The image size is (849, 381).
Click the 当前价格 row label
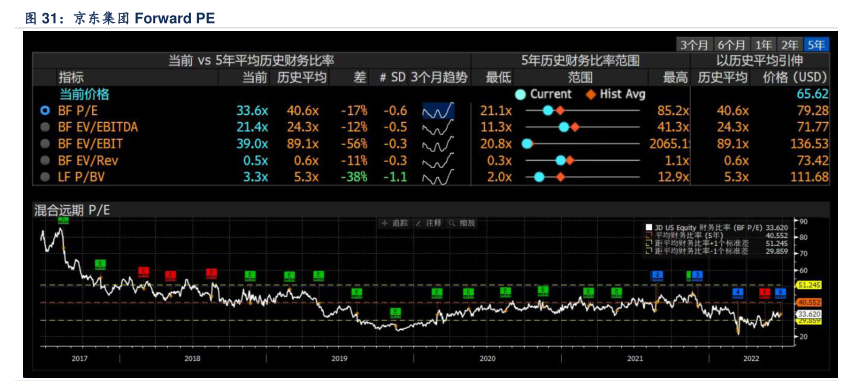click(x=84, y=94)
